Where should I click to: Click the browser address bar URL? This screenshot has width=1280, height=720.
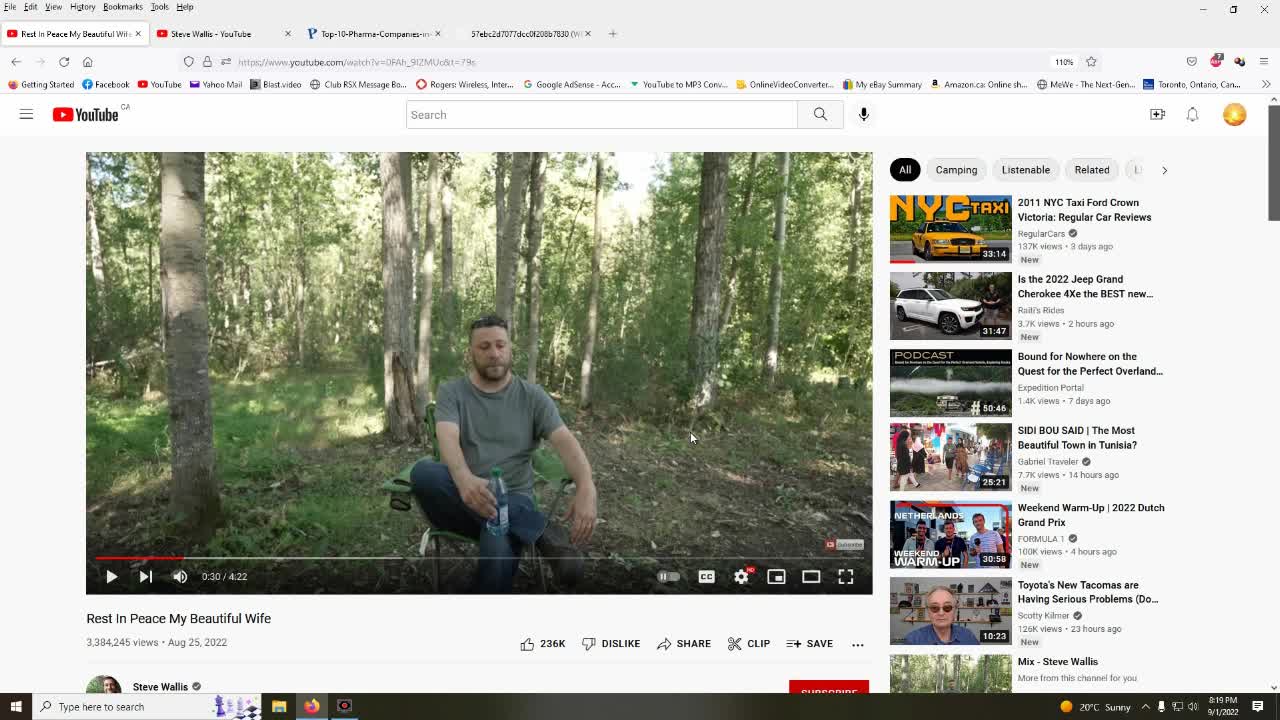pos(357,62)
